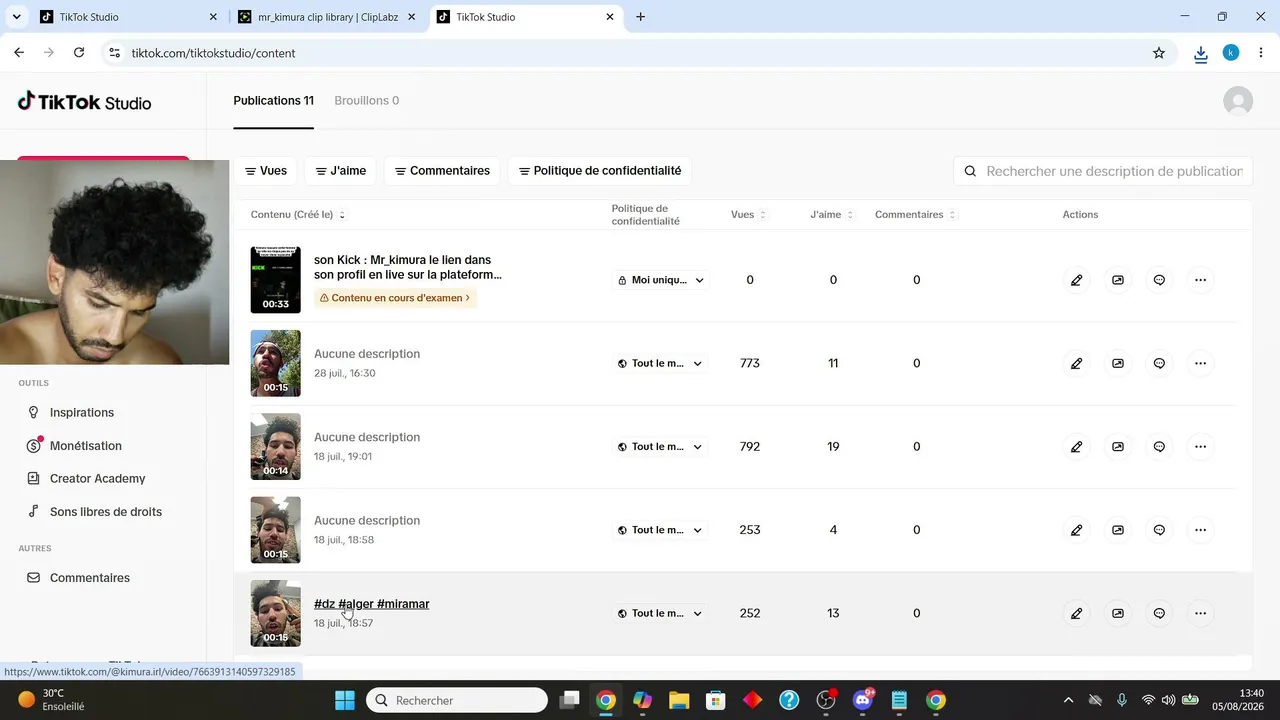Open the "son Kick : Mr_kimura" video title
This screenshot has height=720, width=1280.
408,267
